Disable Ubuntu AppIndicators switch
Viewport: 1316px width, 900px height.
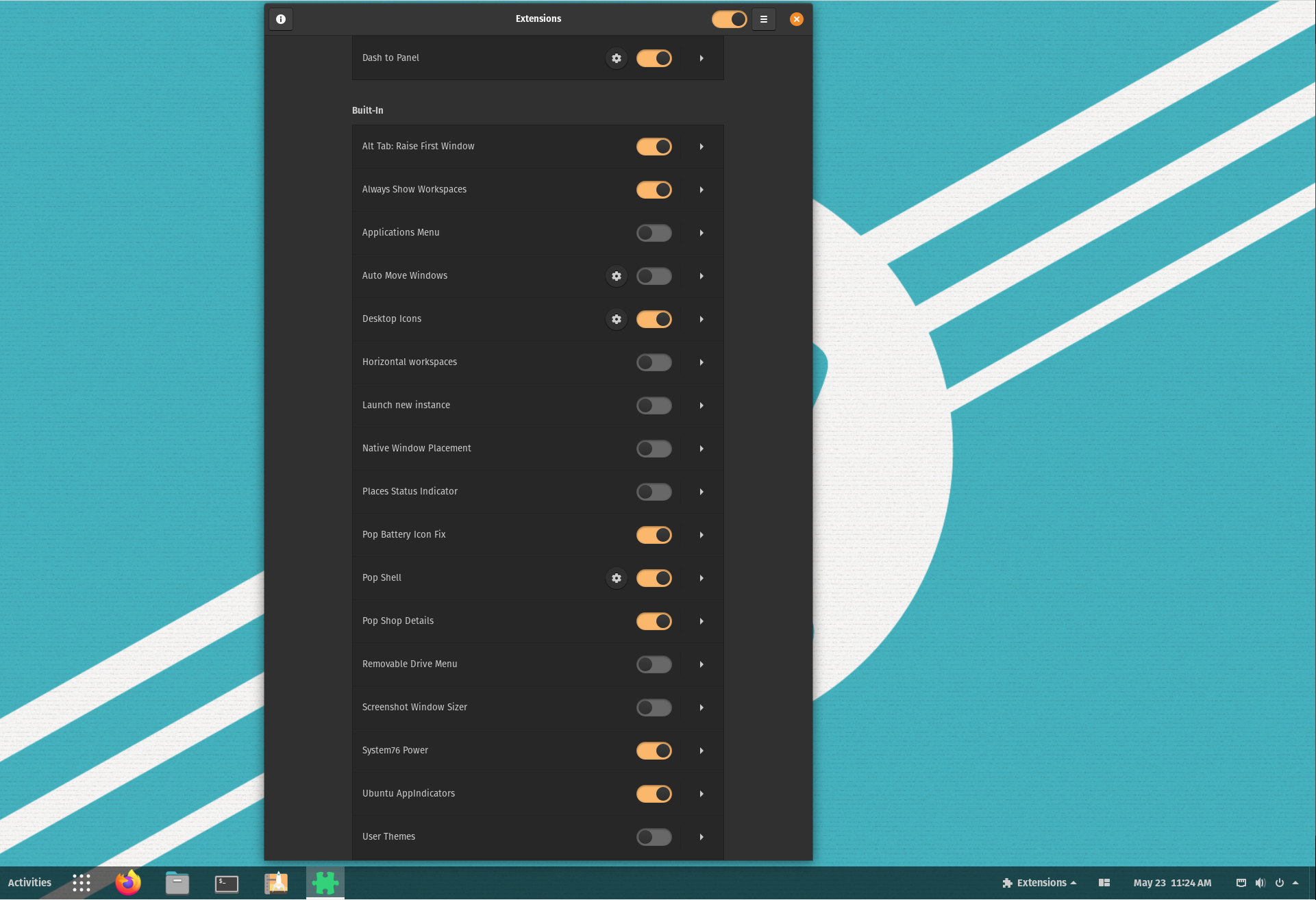tap(654, 794)
